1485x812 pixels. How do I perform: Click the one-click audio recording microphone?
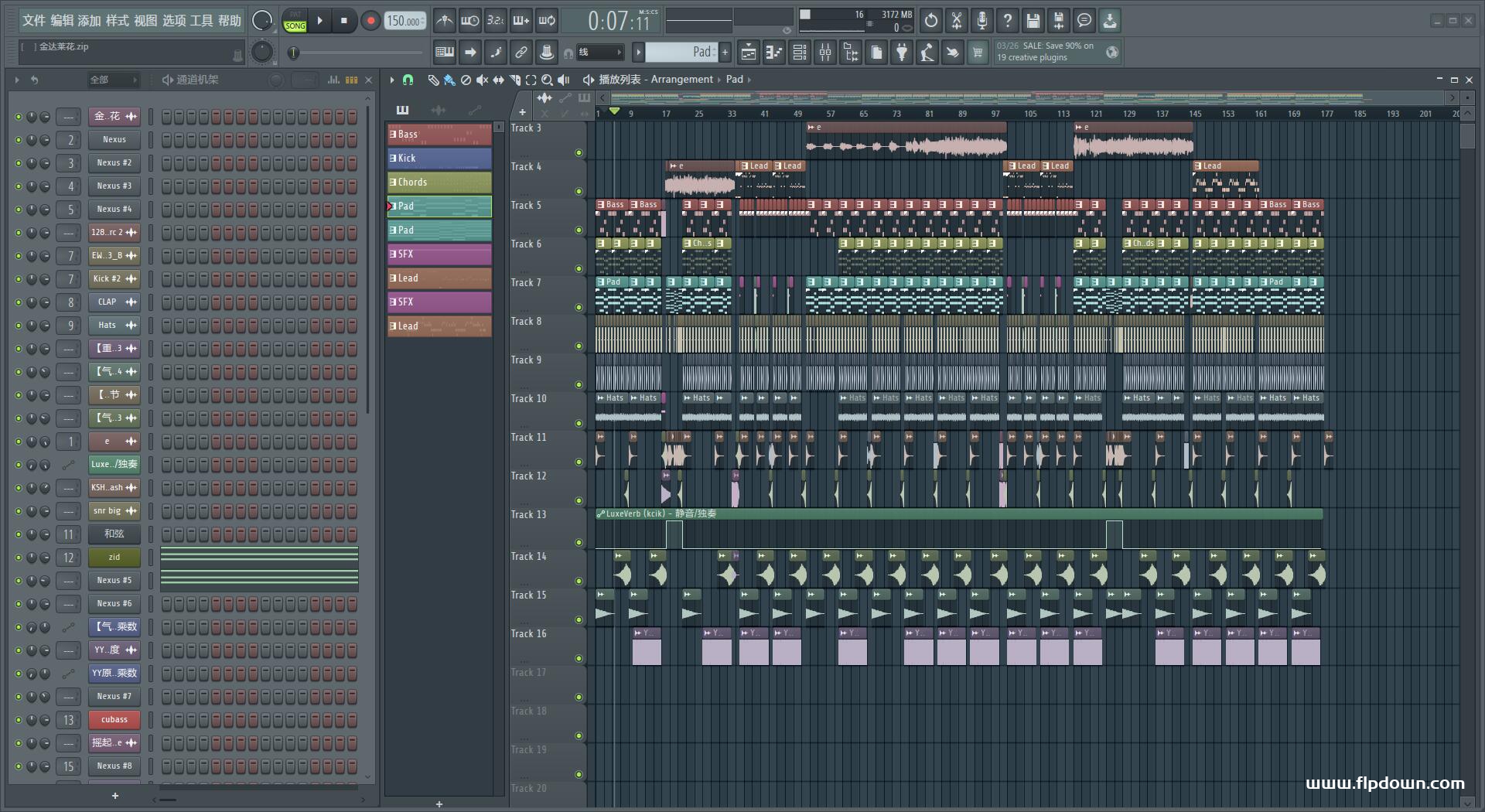982,21
